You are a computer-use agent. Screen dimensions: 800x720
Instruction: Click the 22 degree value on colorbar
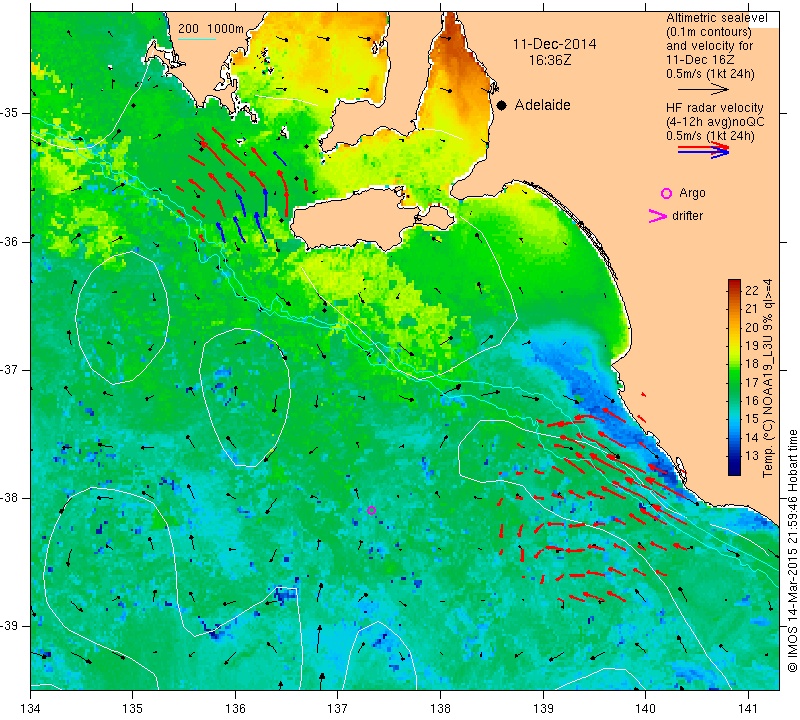(x=752, y=291)
